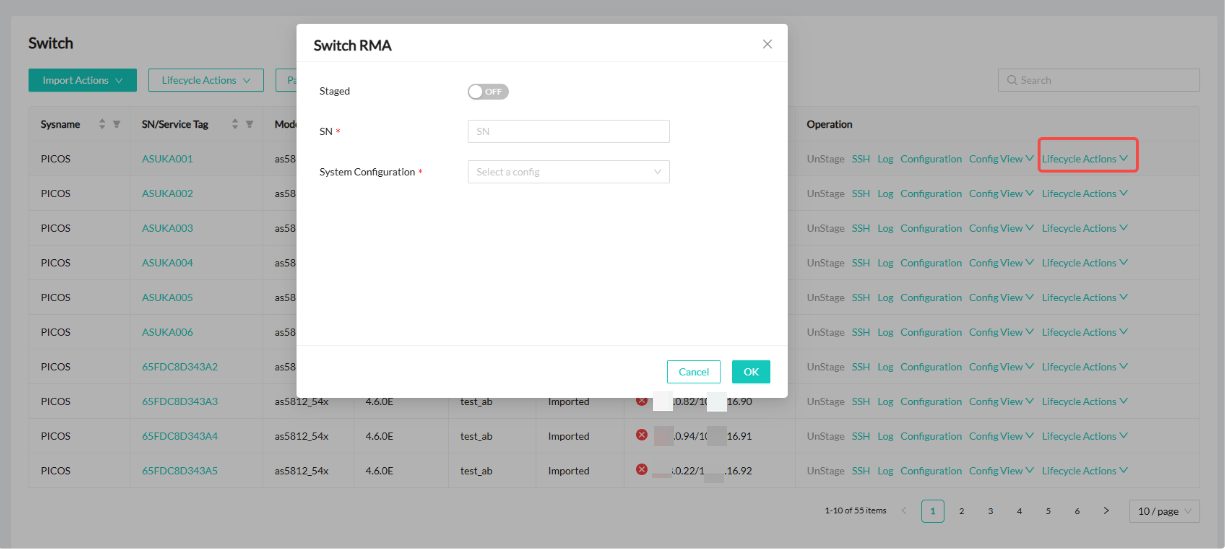Open the System Configuration dropdown
Screen dimensions: 1225x549
pos(568,172)
